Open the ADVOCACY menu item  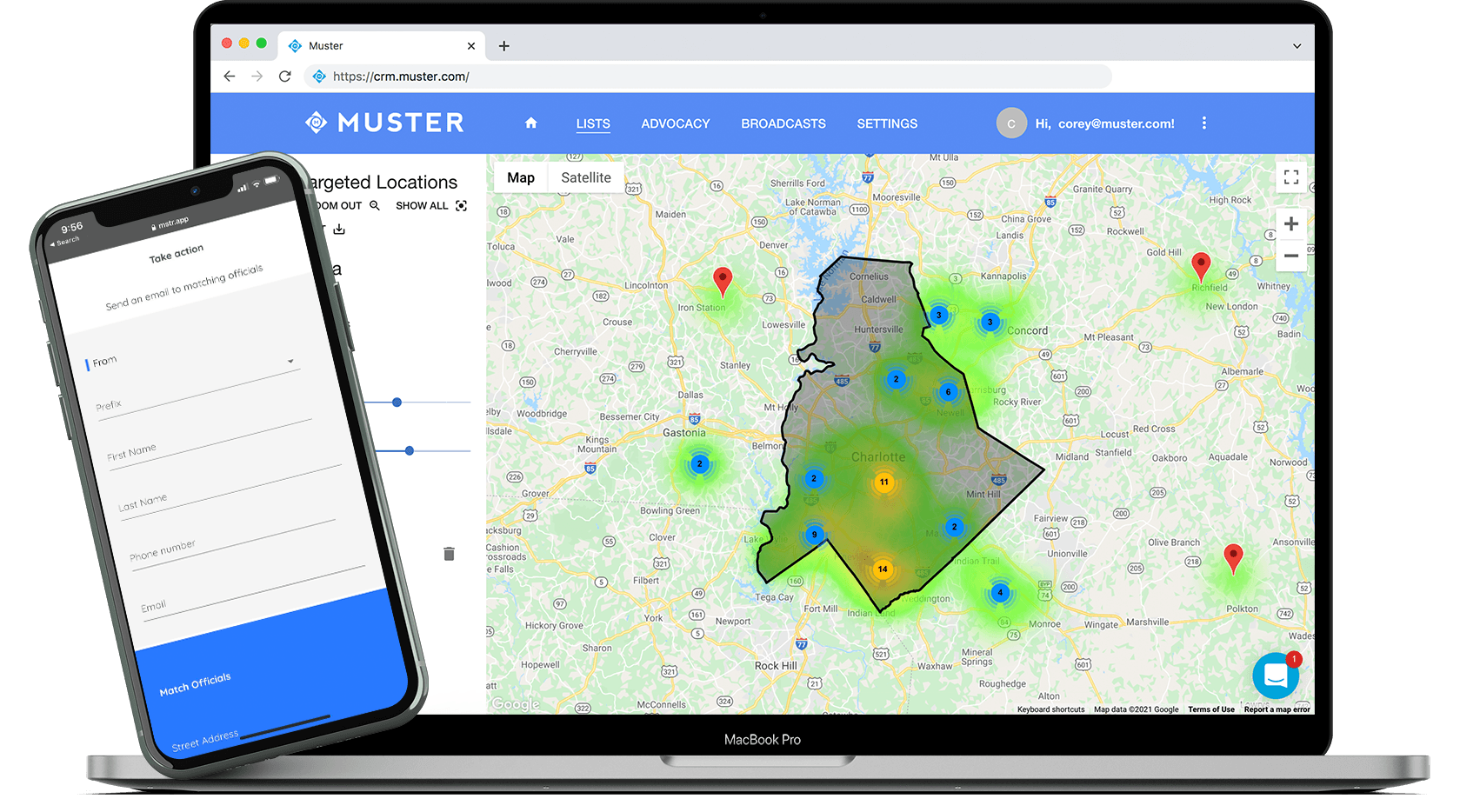coord(676,123)
